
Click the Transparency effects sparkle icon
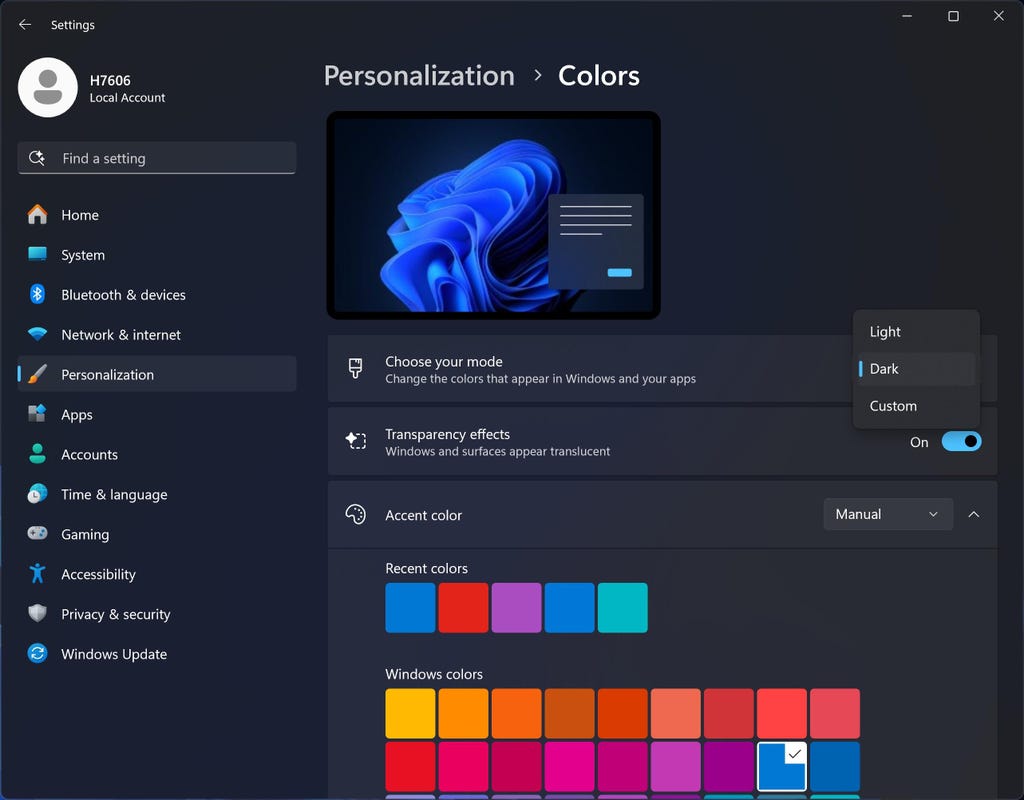click(355, 441)
